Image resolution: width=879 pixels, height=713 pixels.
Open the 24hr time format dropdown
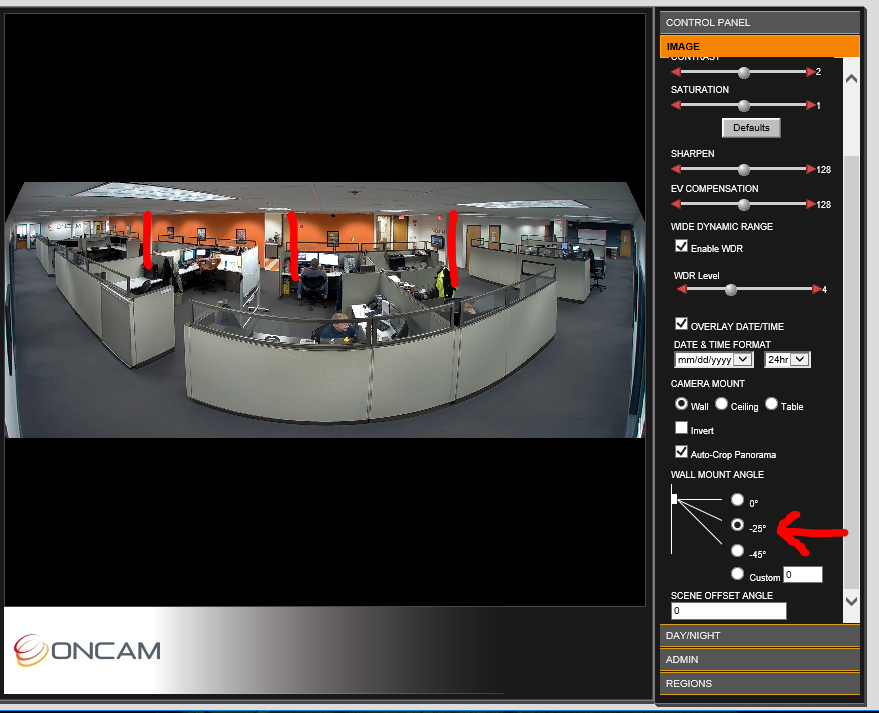coord(787,360)
